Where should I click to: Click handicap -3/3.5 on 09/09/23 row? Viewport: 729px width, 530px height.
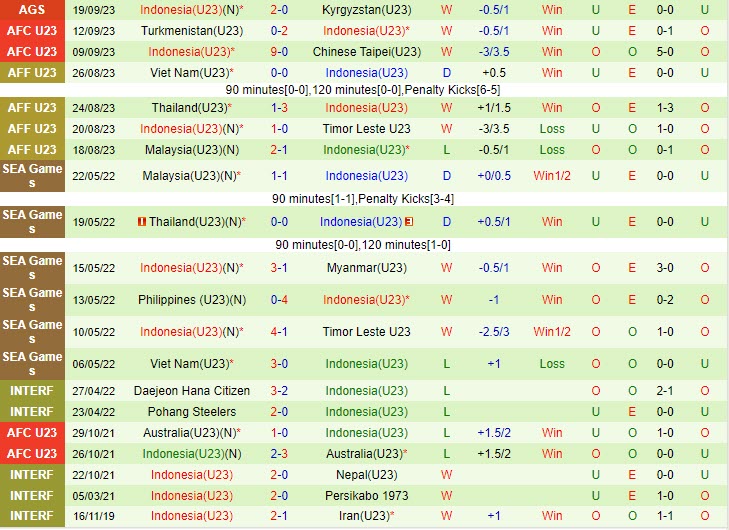[x=494, y=52]
